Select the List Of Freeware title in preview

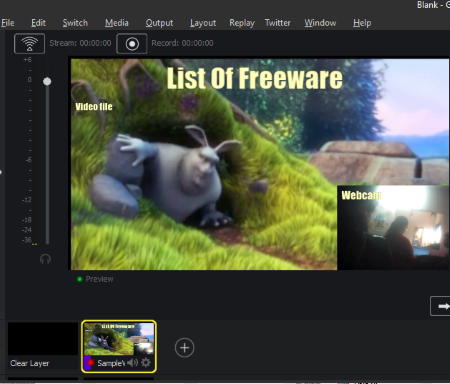tap(254, 78)
